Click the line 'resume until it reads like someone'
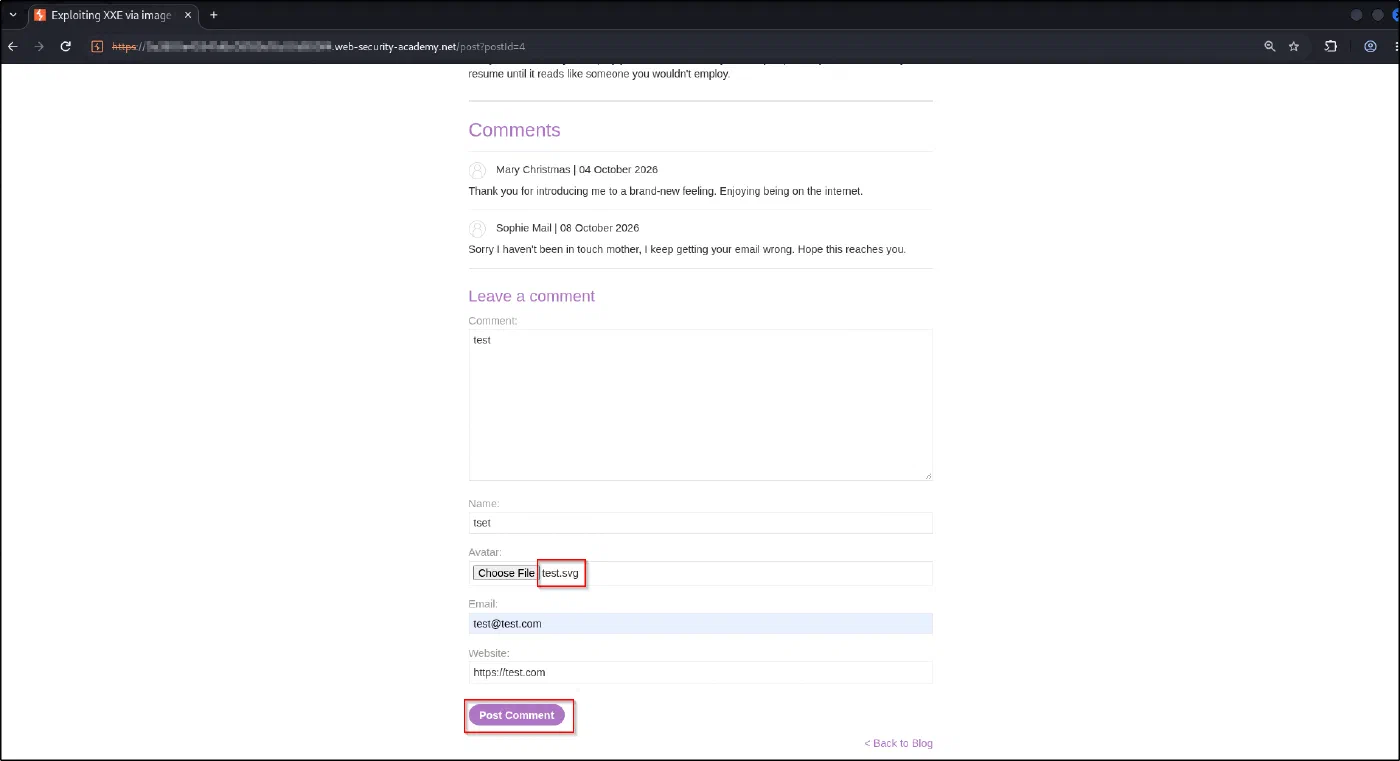The image size is (1400, 761). (x=599, y=74)
